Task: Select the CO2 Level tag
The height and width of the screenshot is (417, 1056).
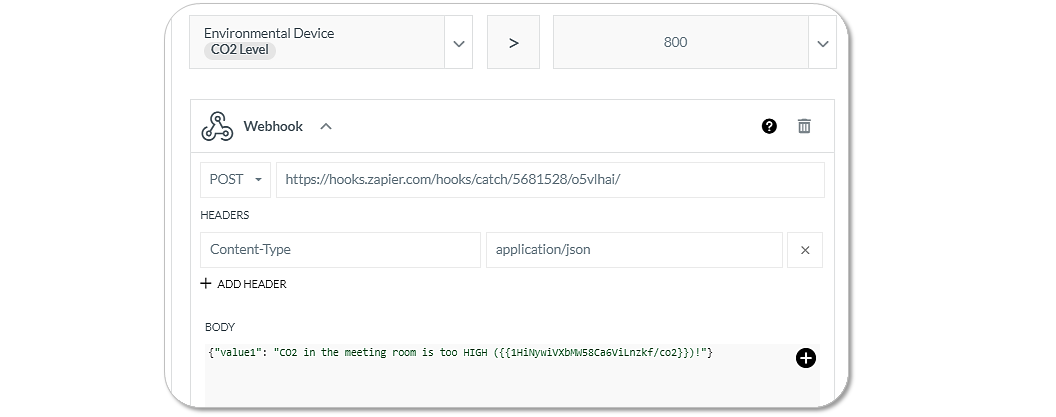Action: pyautogui.click(x=240, y=50)
